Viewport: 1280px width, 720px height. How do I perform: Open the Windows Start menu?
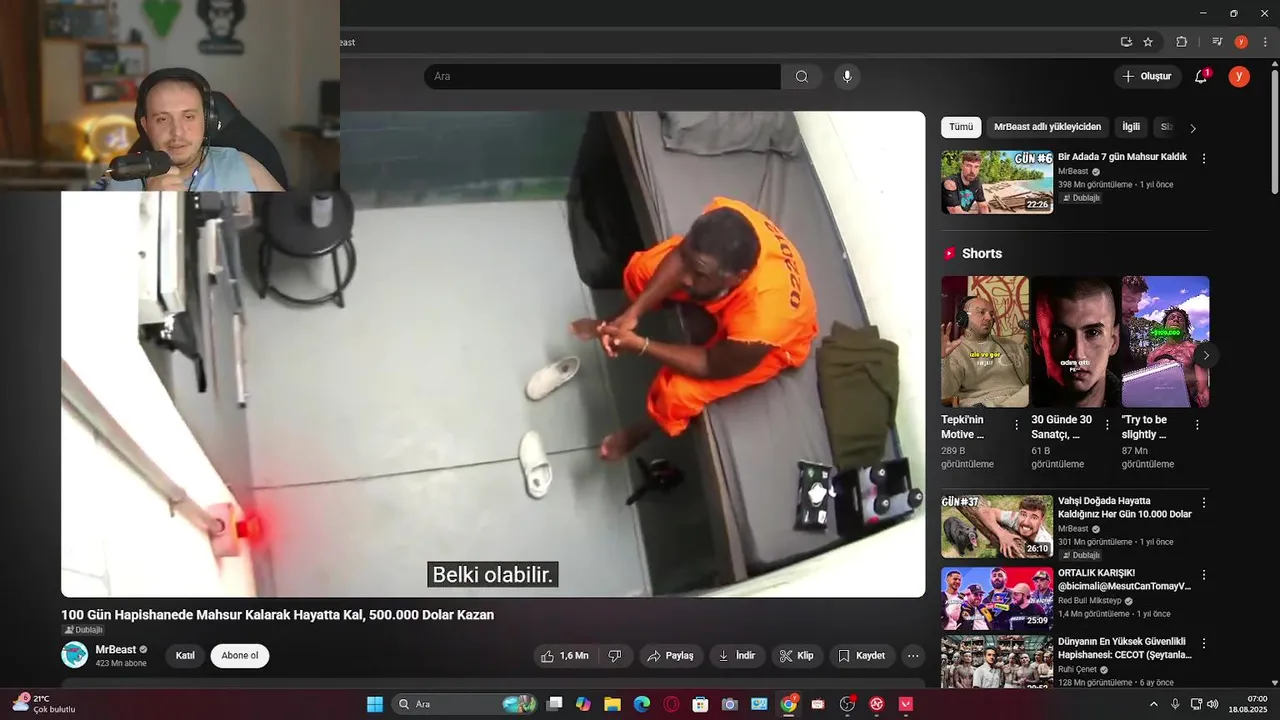(x=375, y=704)
